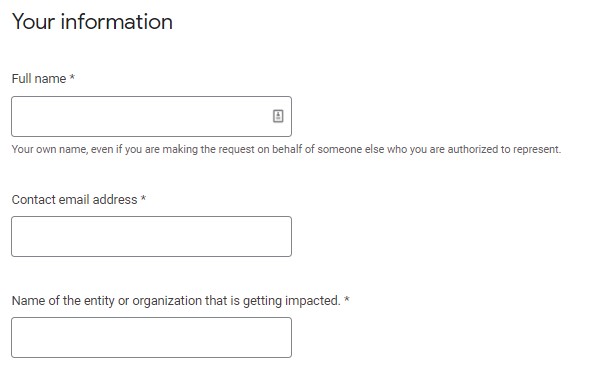Click the "Your information" section heading
596x372 pixels.
(x=92, y=22)
